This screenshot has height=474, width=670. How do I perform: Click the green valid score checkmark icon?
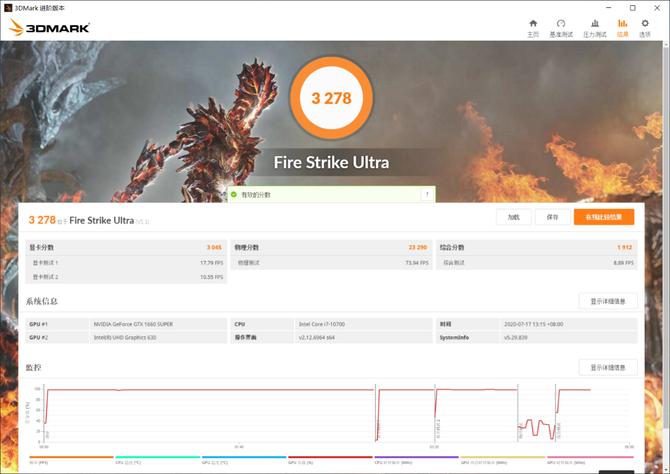(x=234, y=194)
